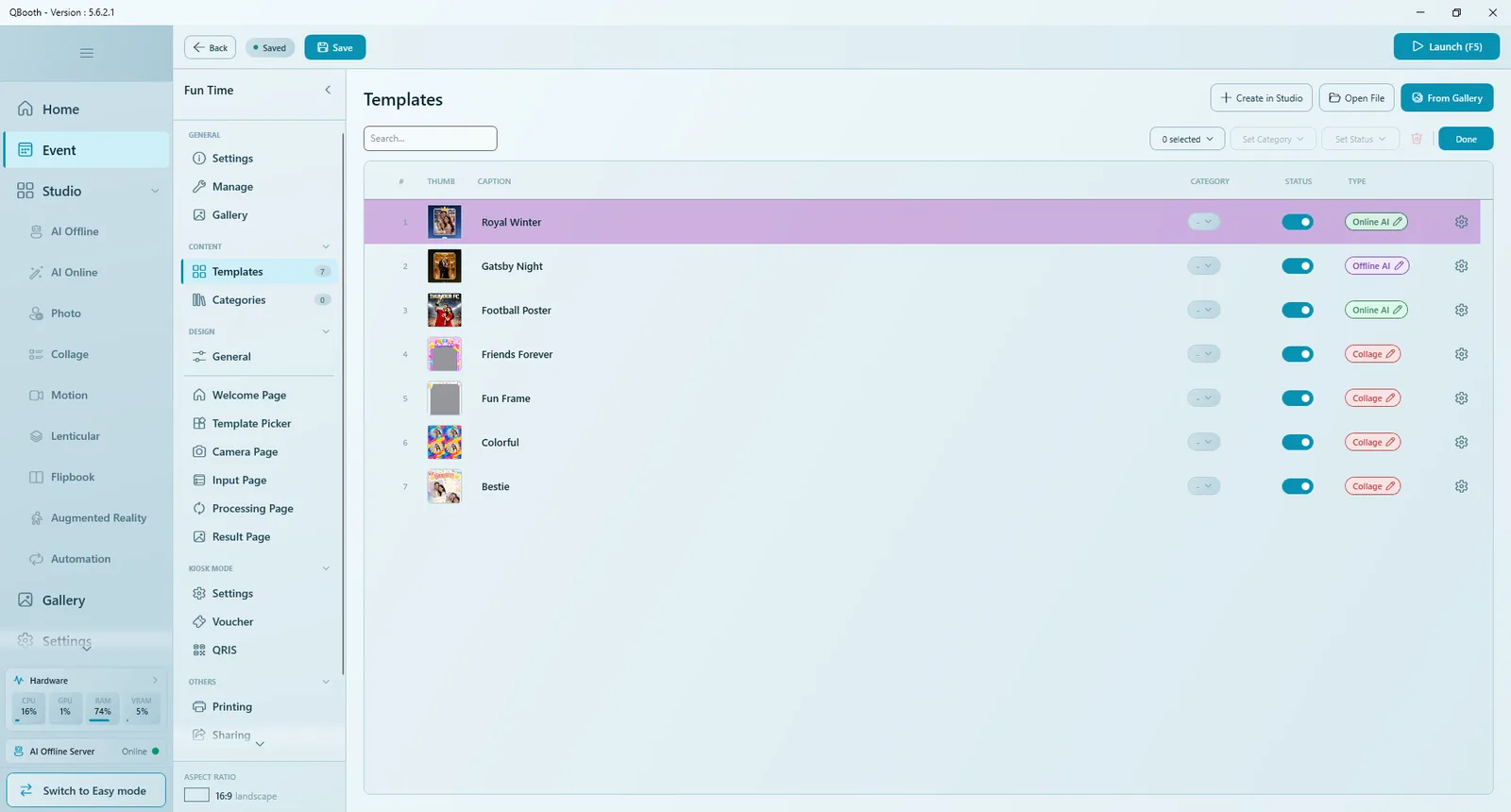Switch to Easy mode
The width and height of the screenshot is (1511, 812).
(x=86, y=790)
